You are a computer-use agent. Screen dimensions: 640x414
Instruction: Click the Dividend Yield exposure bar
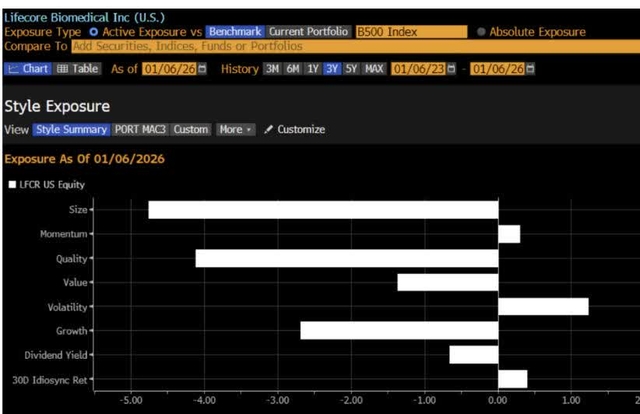point(474,355)
